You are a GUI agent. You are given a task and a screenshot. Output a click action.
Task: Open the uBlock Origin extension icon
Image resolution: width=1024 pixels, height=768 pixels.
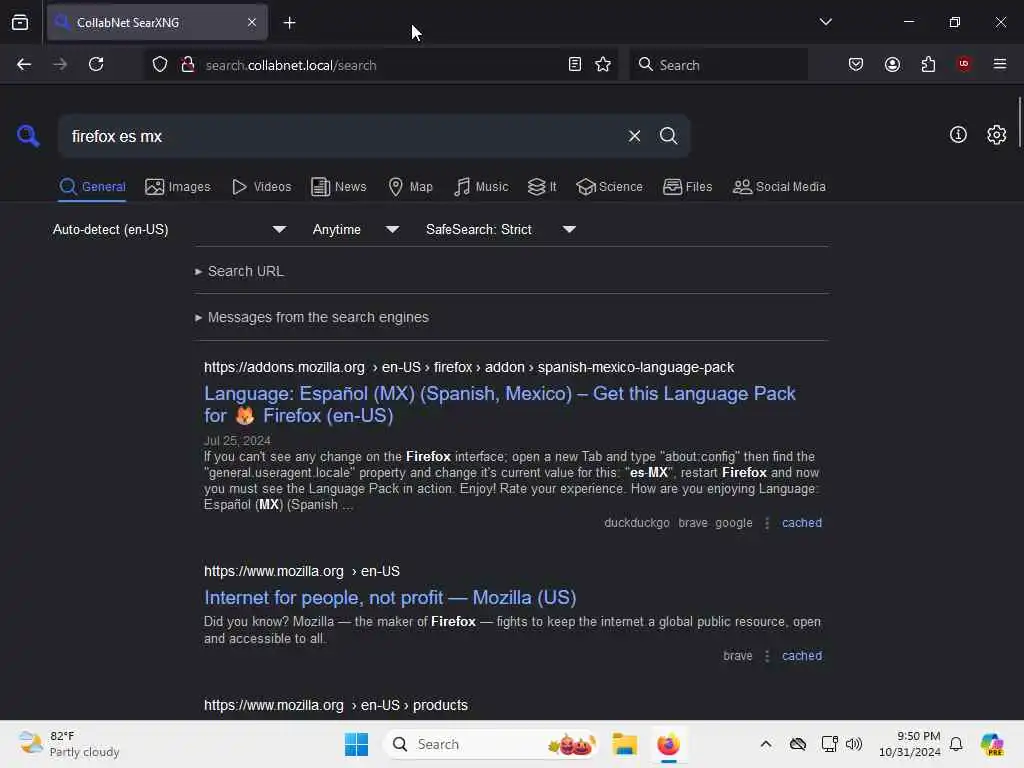click(964, 64)
